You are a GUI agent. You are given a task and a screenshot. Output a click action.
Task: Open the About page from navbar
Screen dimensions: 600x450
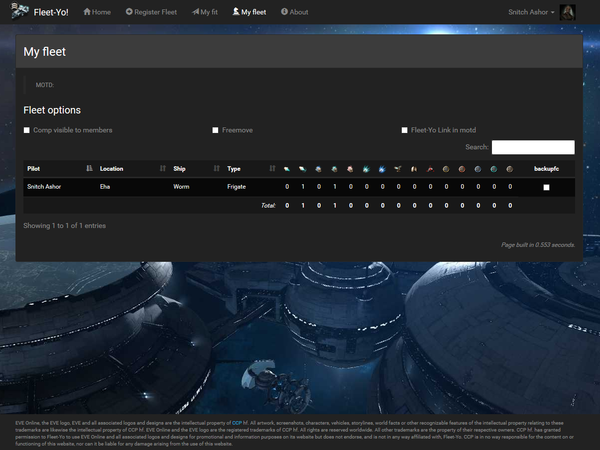(x=298, y=12)
